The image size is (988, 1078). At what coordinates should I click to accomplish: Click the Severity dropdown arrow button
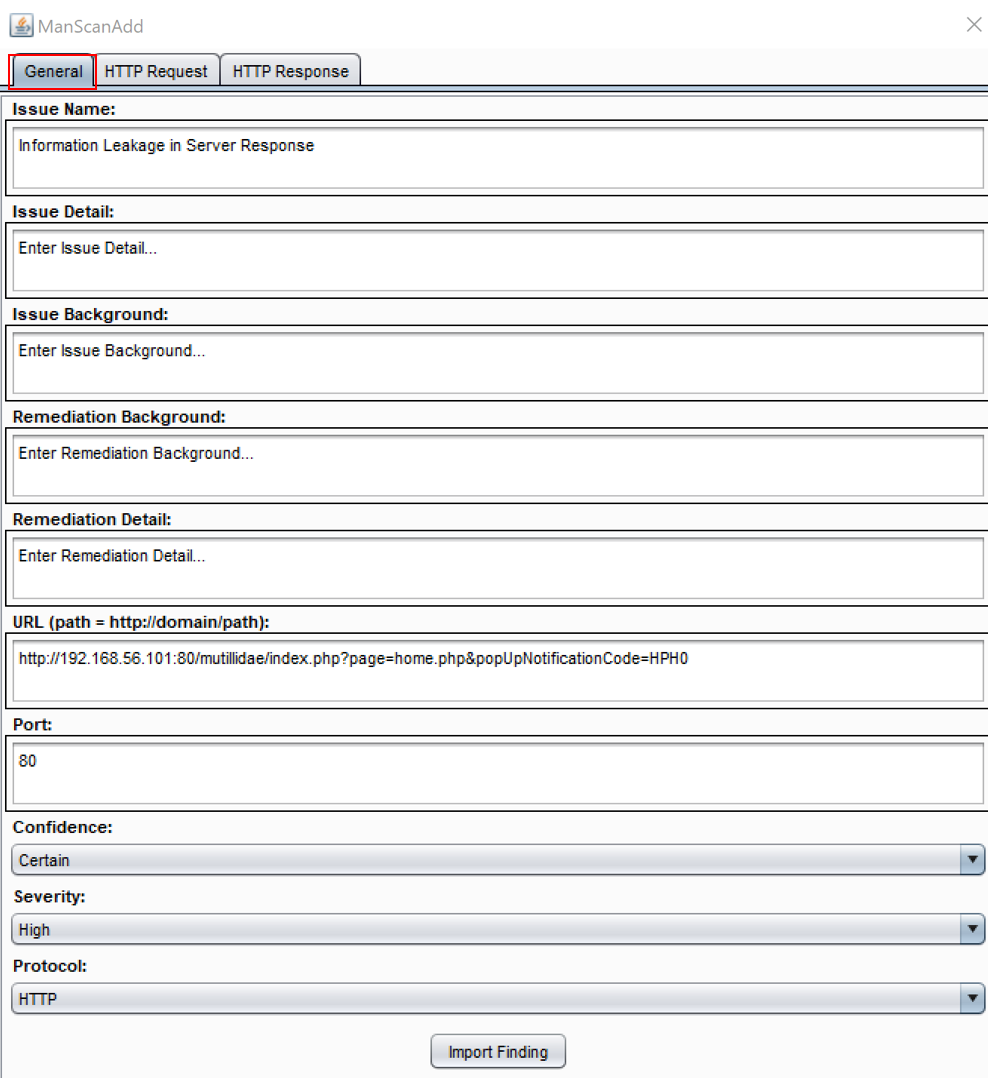pos(972,929)
